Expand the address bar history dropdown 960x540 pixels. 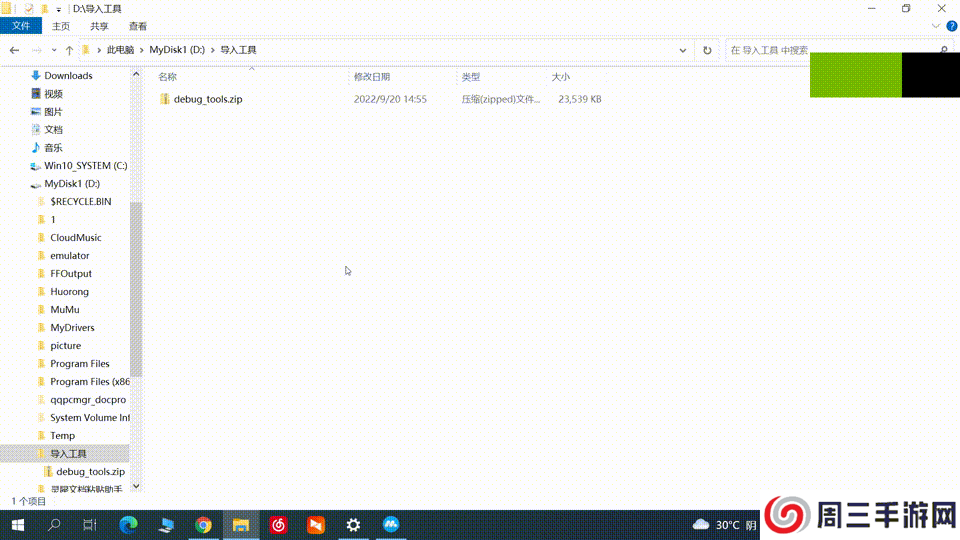683,50
